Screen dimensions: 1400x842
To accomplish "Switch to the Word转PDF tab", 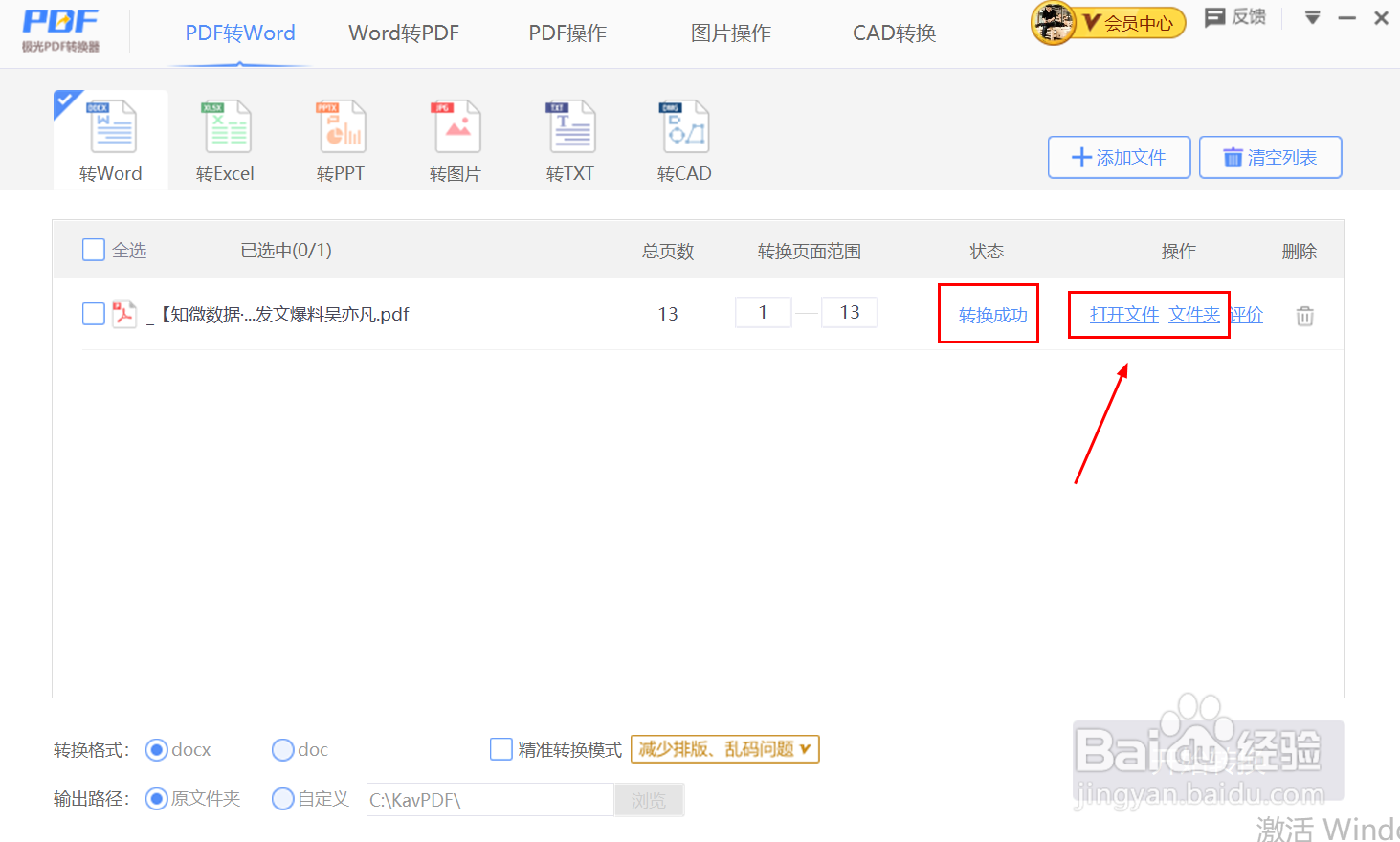I will [x=403, y=32].
